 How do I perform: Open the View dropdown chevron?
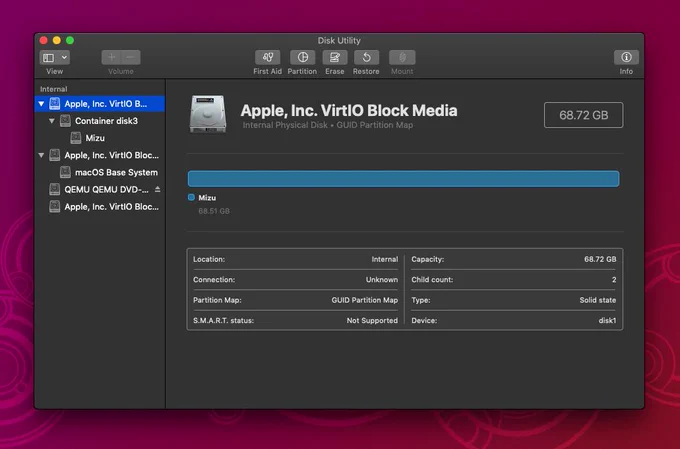(64, 58)
